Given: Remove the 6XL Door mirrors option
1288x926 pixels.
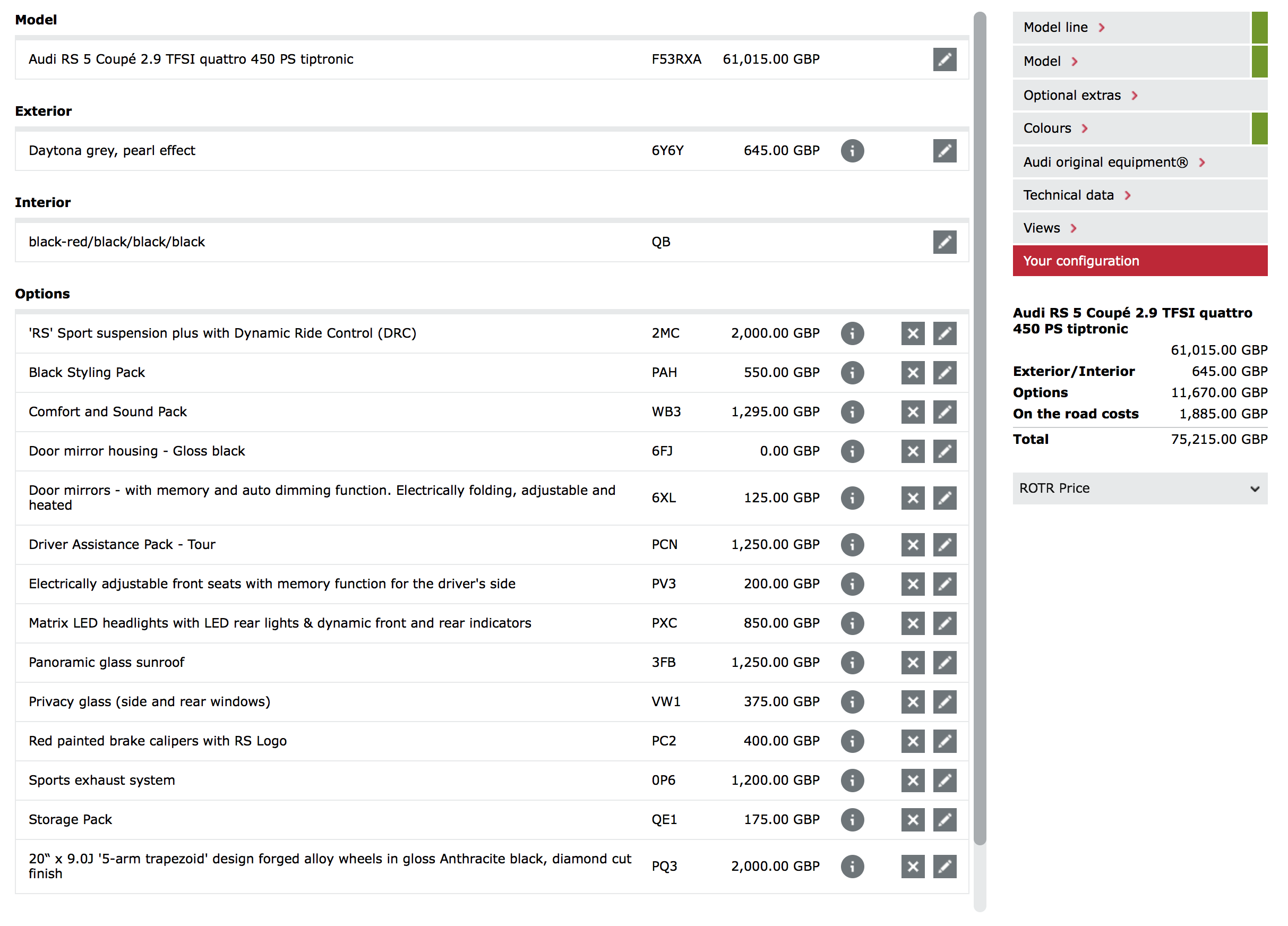Looking at the screenshot, I should pyautogui.click(x=913, y=498).
